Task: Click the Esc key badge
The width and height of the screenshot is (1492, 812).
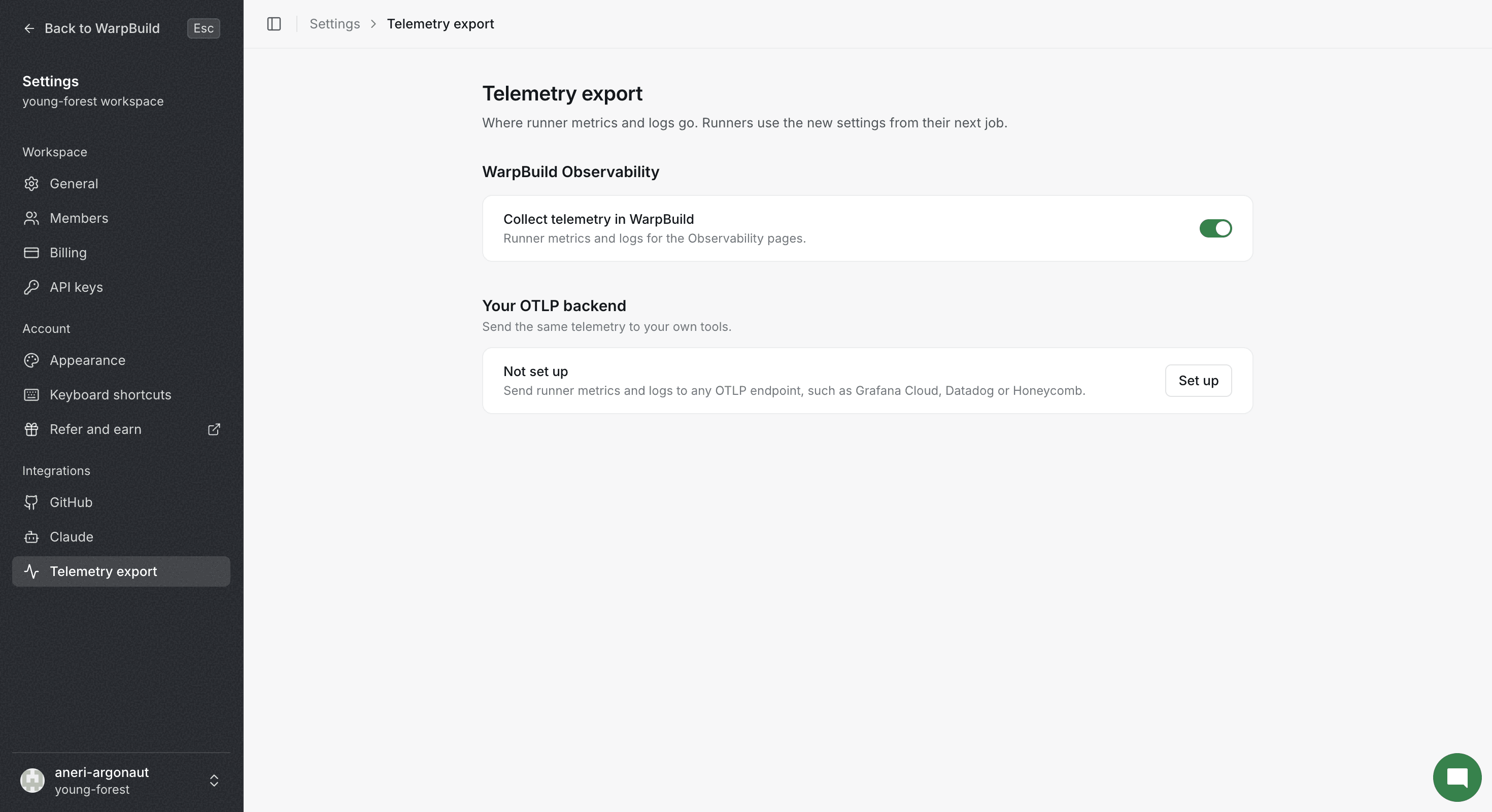Action: tap(204, 28)
